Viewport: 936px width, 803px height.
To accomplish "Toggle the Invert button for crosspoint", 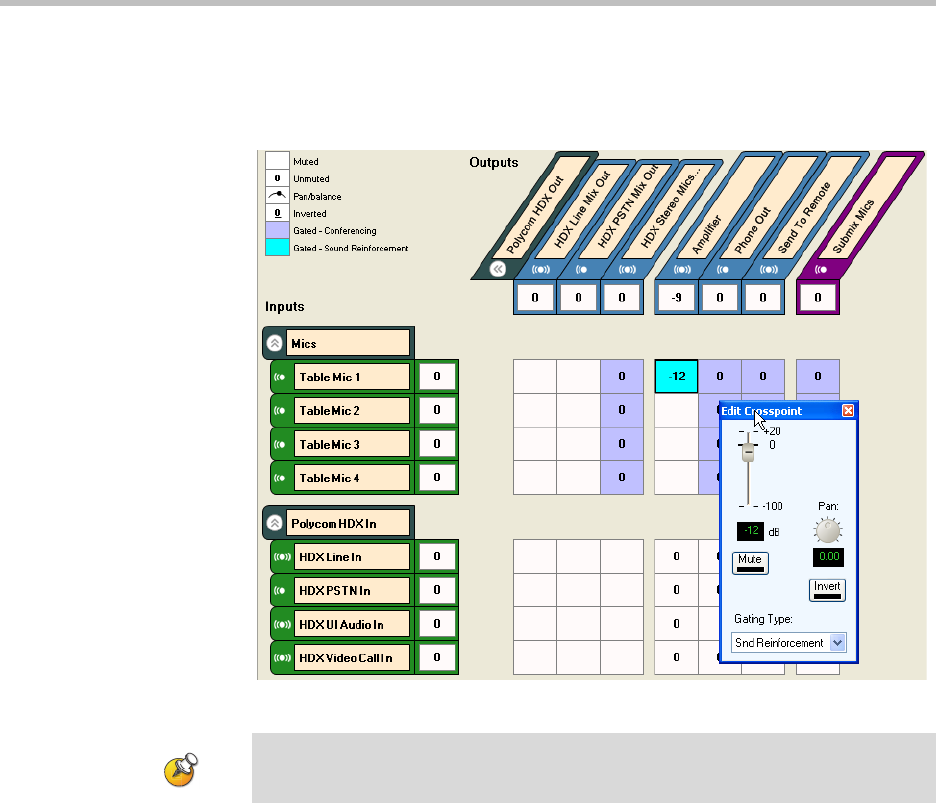I will click(827, 590).
